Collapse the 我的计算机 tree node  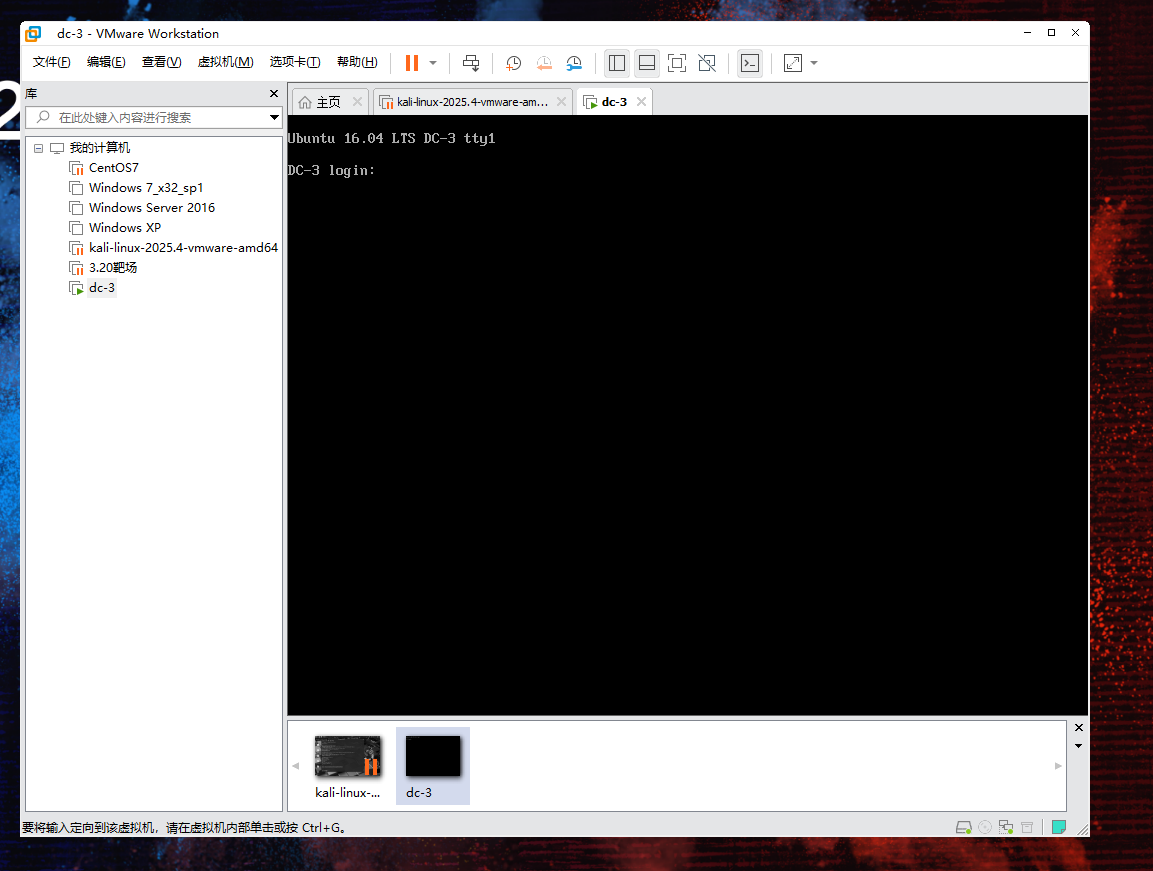coord(38,148)
